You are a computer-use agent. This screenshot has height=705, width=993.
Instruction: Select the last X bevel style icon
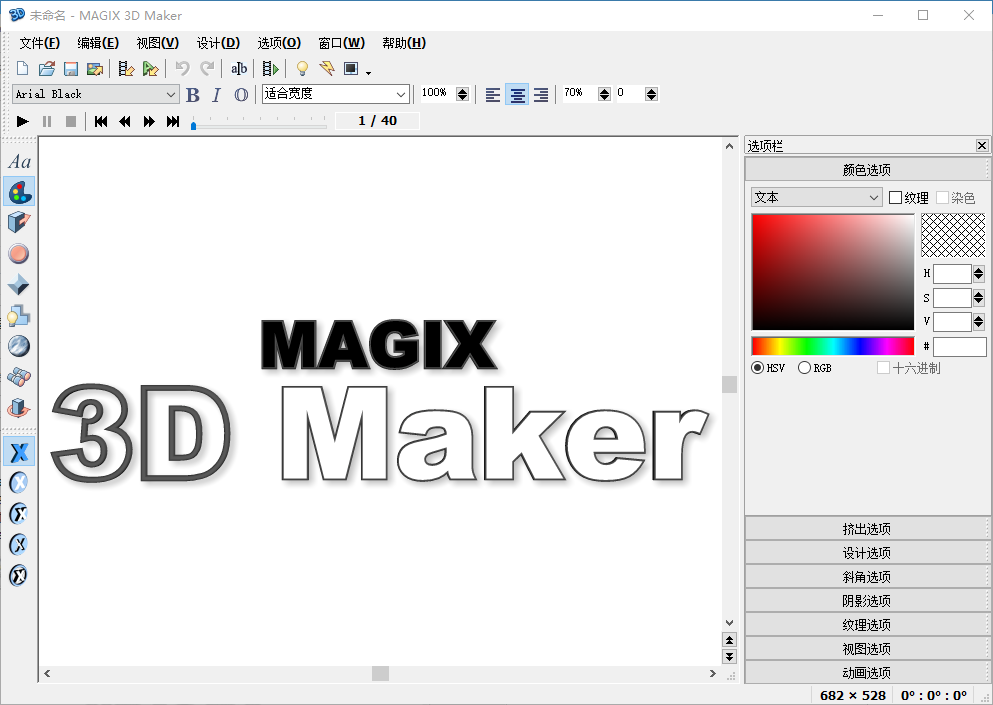coord(19,575)
